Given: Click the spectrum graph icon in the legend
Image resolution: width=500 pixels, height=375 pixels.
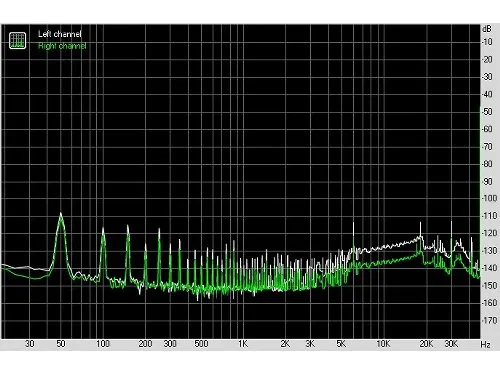Looking at the screenshot, I should tap(17, 40).
